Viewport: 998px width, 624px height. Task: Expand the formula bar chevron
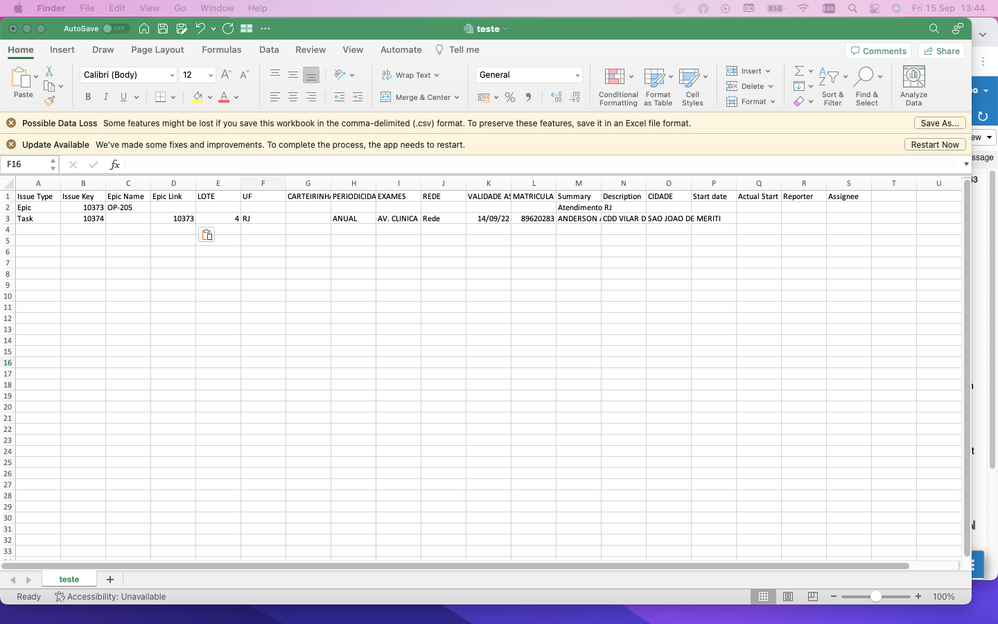[x=966, y=164]
